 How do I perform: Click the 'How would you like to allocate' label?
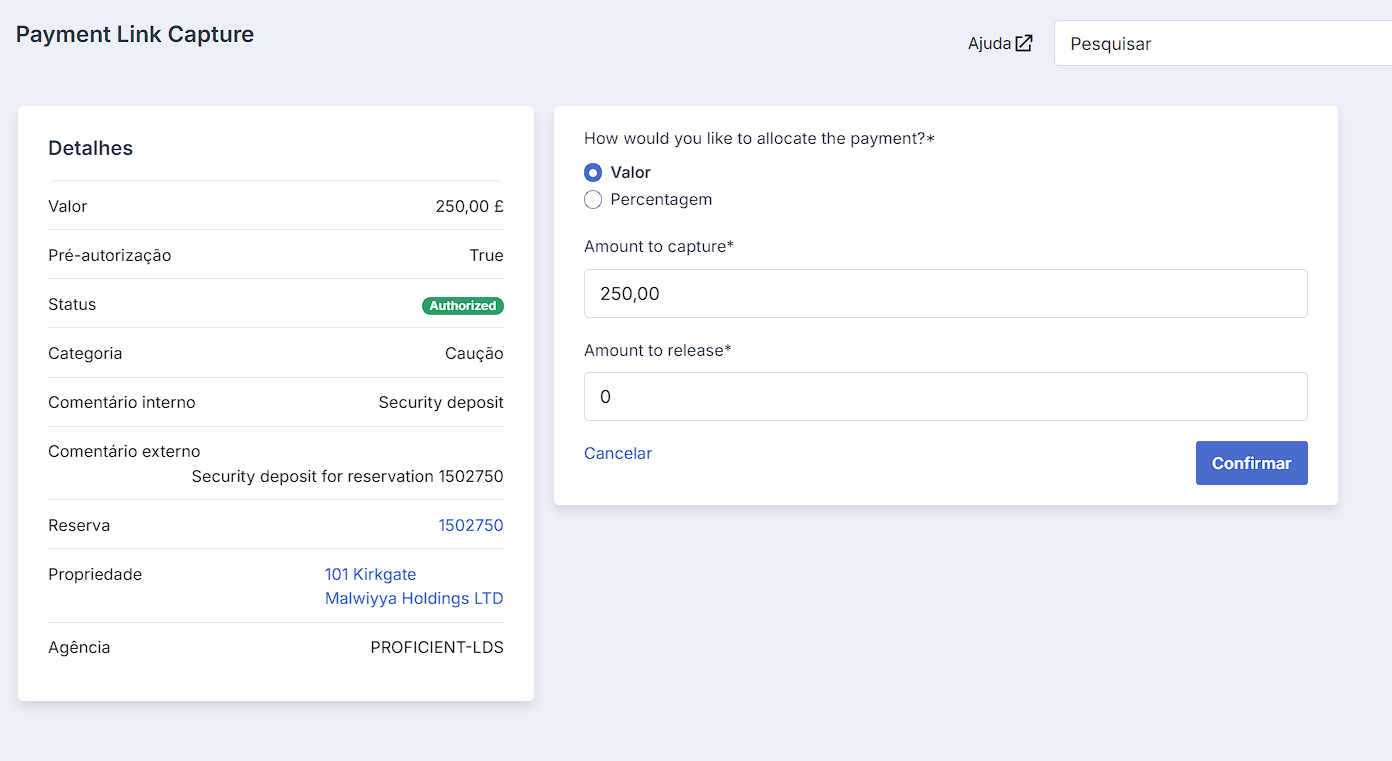coord(760,139)
